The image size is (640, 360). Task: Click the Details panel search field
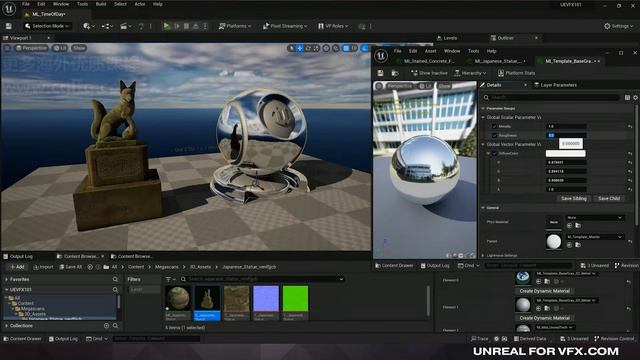551,98
